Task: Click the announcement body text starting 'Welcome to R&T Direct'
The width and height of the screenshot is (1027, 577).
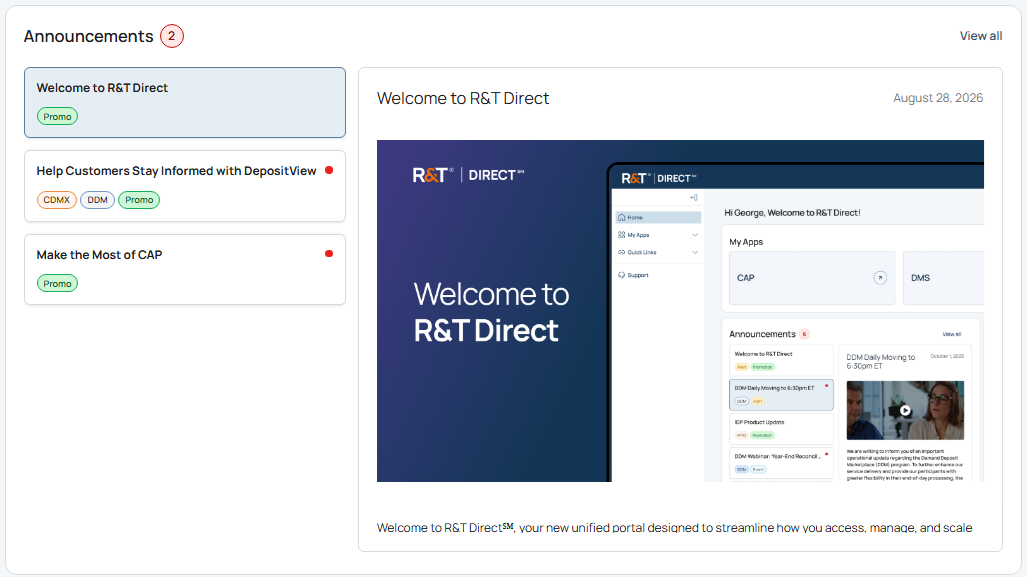Action: point(675,527)
